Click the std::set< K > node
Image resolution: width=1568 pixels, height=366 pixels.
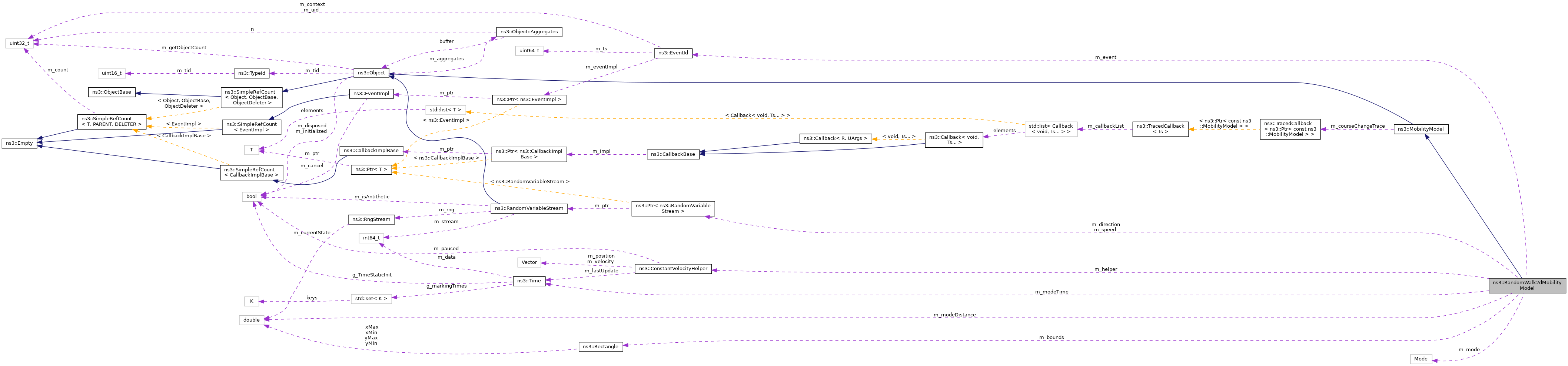[371, 299]
